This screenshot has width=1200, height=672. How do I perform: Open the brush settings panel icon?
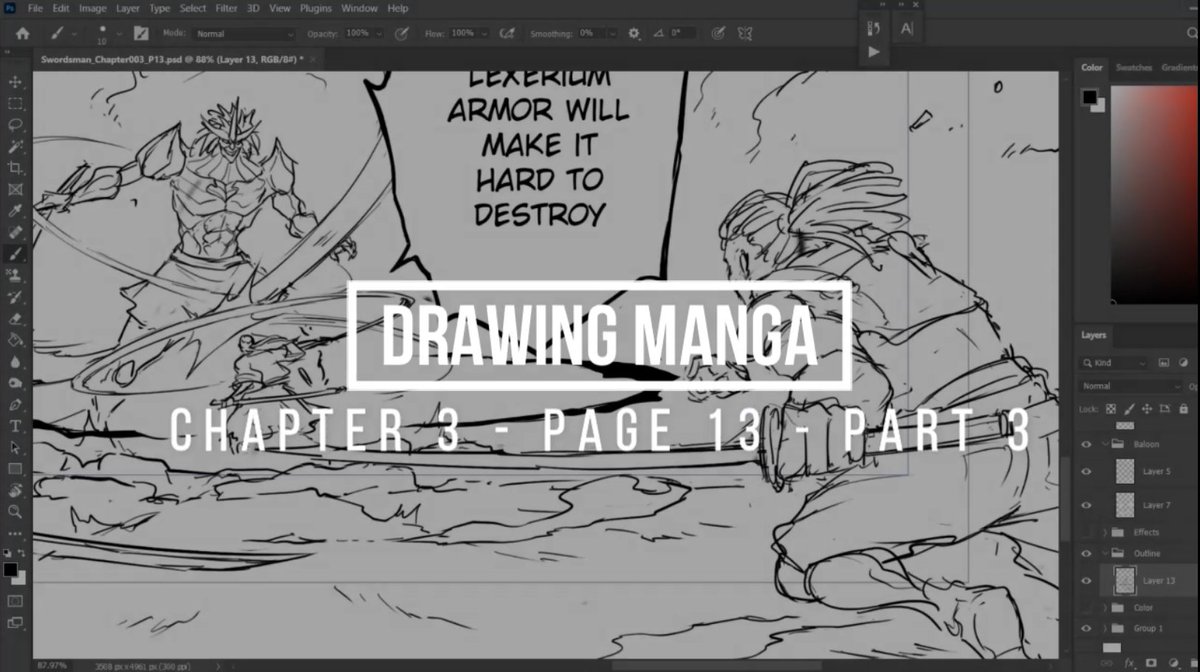pyautogui.click(x=142, y=33)
